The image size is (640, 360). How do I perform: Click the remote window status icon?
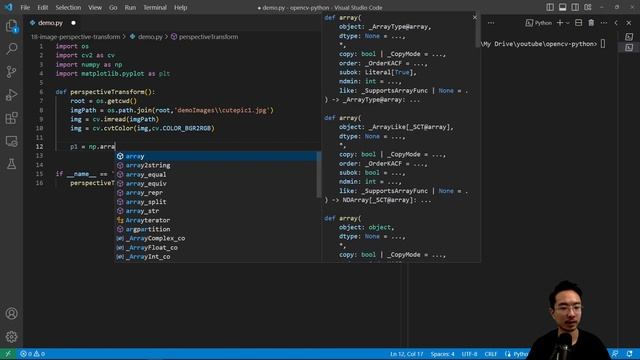[x=8, y=354]
